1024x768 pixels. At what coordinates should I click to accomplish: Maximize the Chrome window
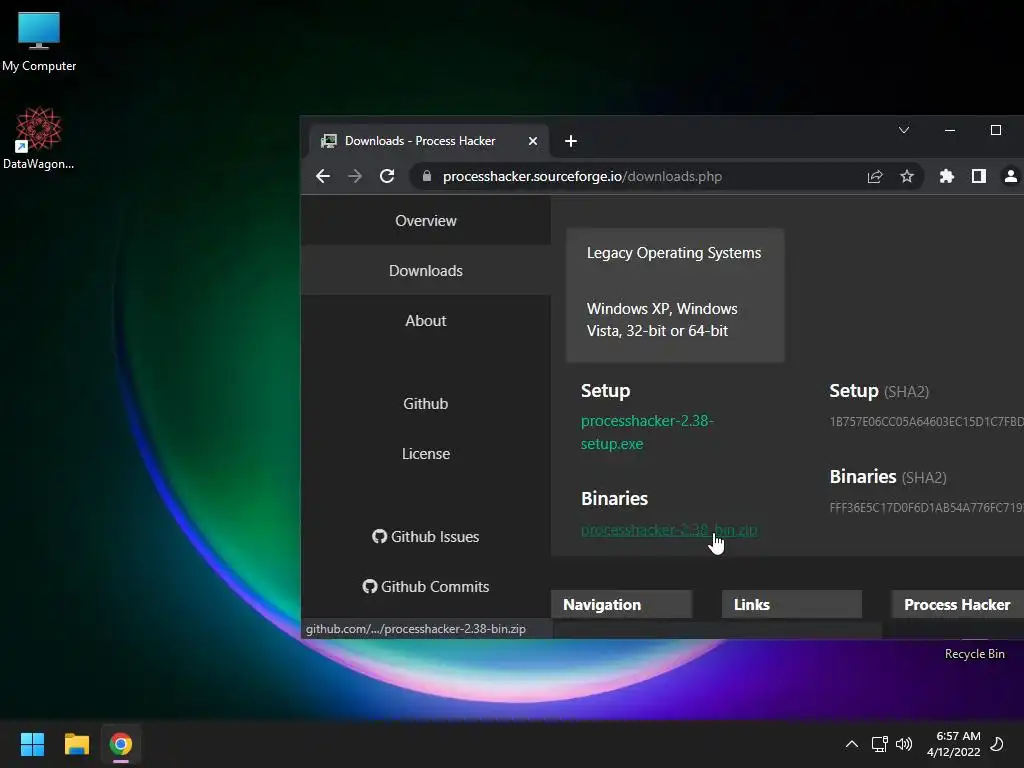(996, 131)
